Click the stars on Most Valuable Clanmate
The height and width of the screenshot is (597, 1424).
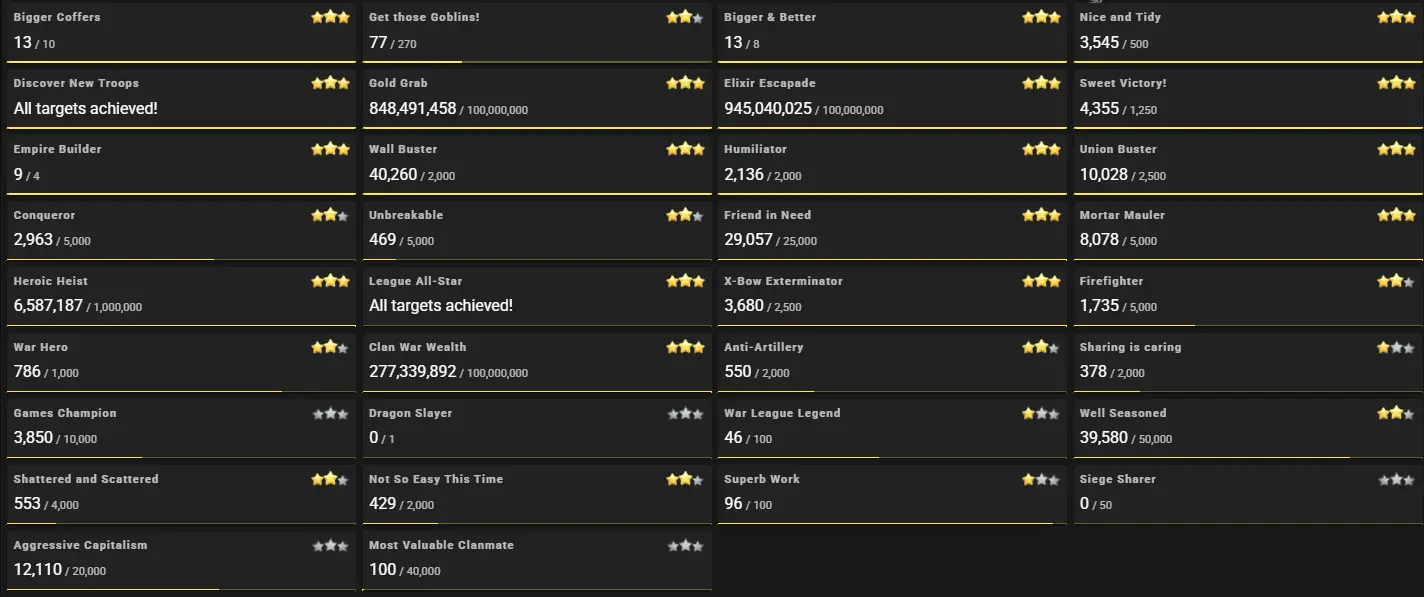click(x=685, y=545)
